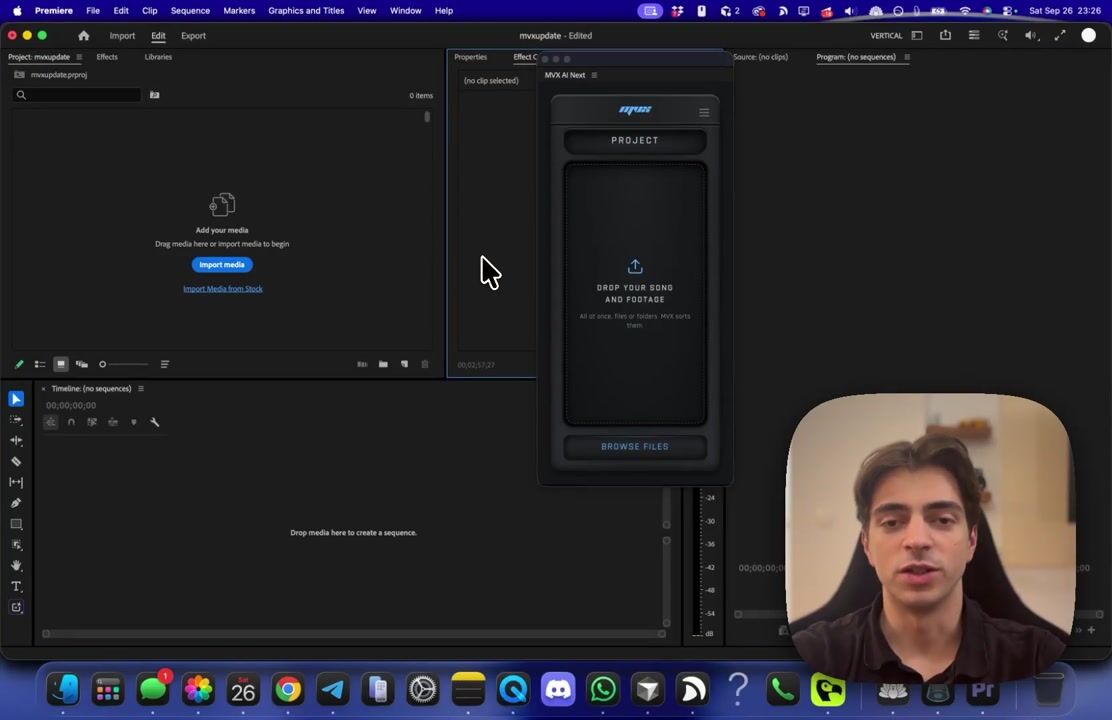Screen dimensions: 1112x720
Task: Select the Hand tool
Action: [16, 565]
